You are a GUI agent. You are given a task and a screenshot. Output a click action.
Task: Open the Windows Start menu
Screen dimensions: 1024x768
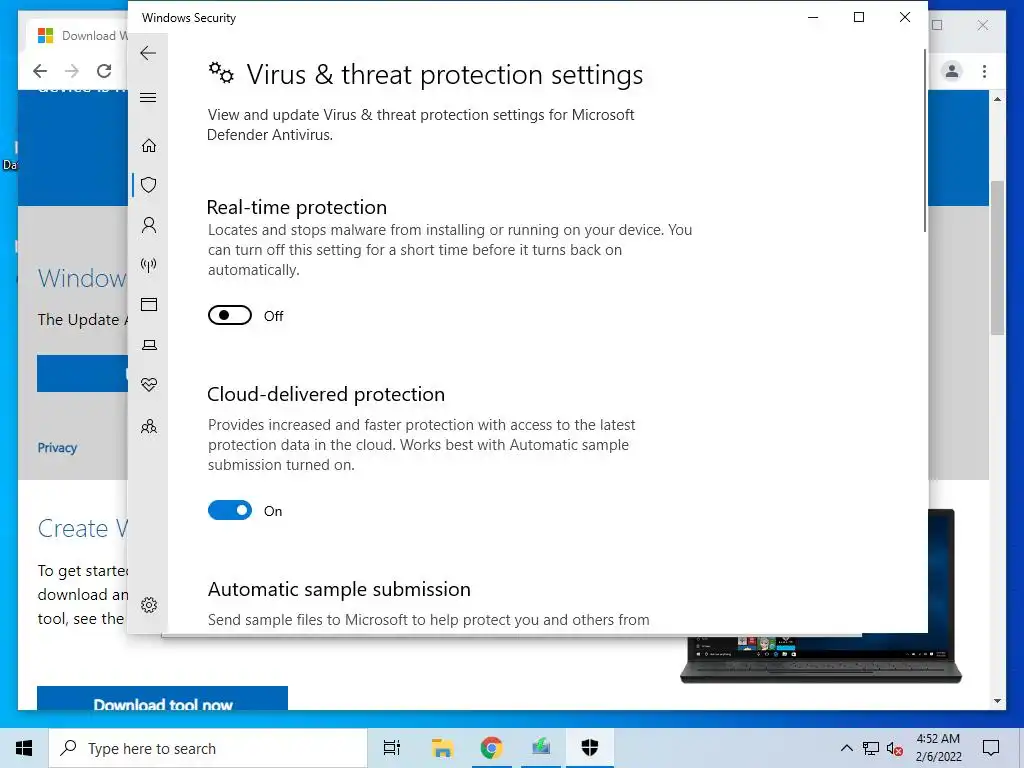[x=24, y=748]
